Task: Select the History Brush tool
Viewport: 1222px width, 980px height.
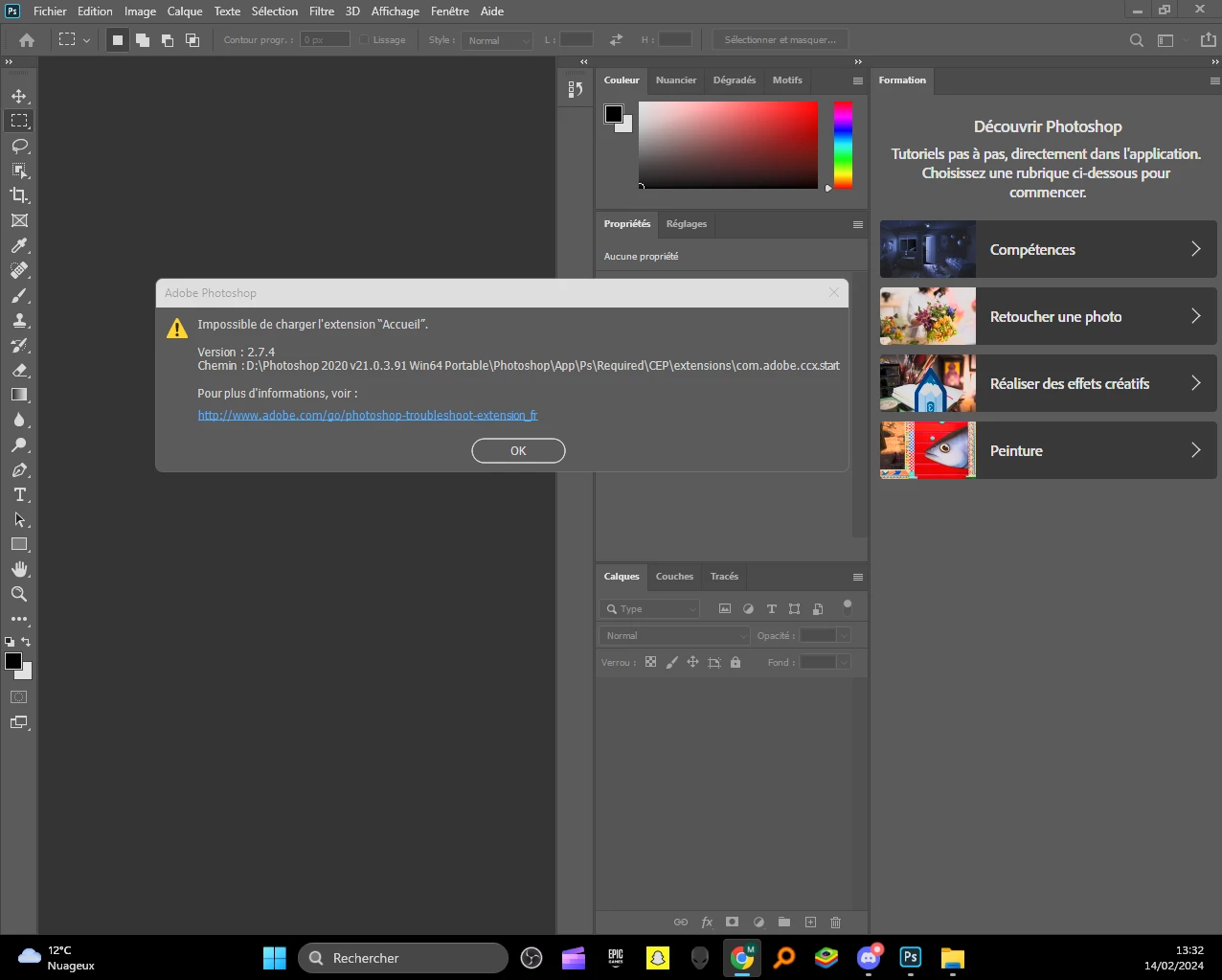Action: click(19, 345)
